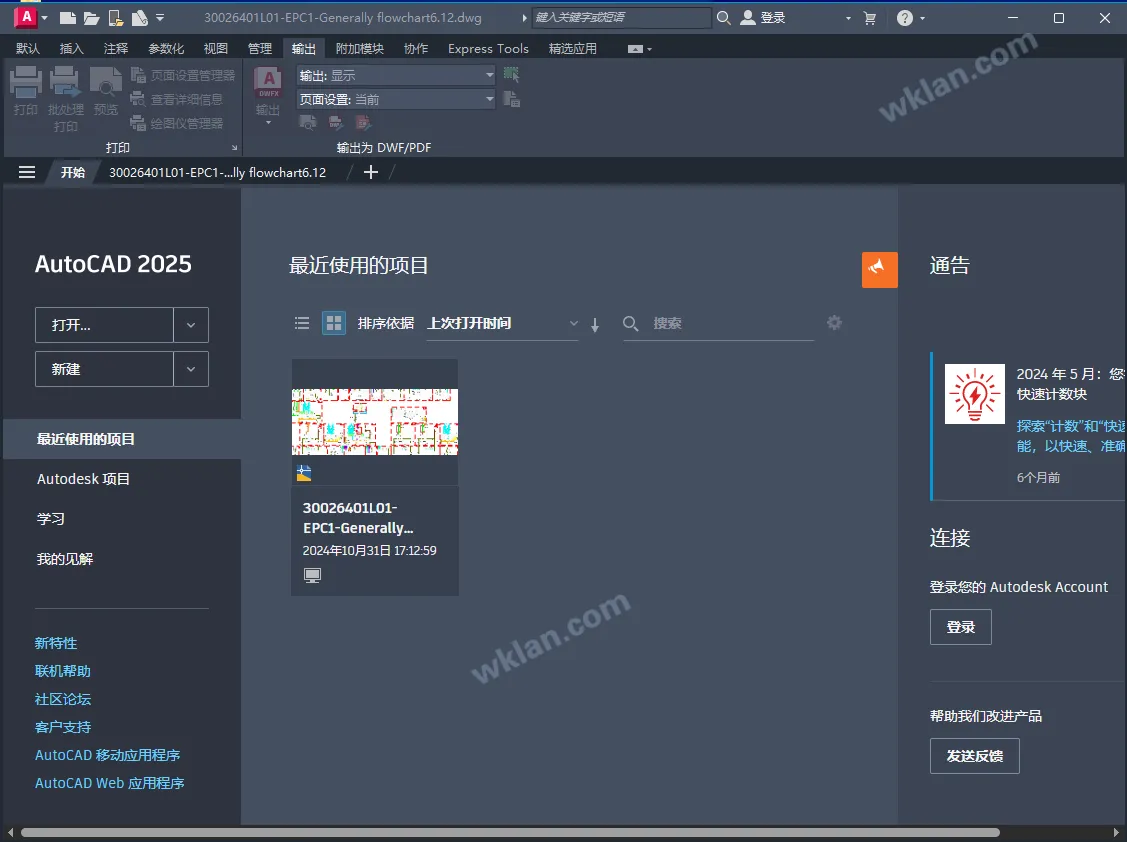
Task: Open the 输出: 显示 dropdown
Action: 395,75
